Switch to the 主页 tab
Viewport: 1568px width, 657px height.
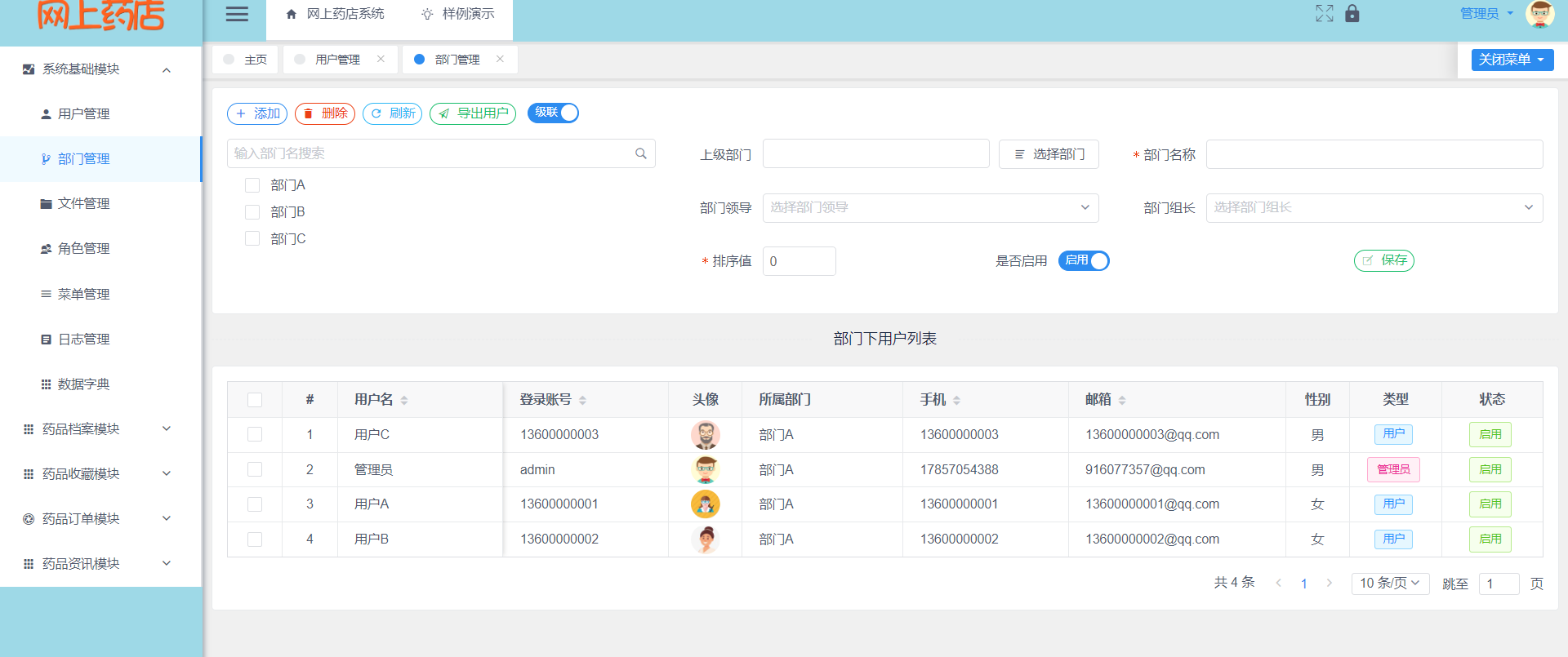[245, 60]
